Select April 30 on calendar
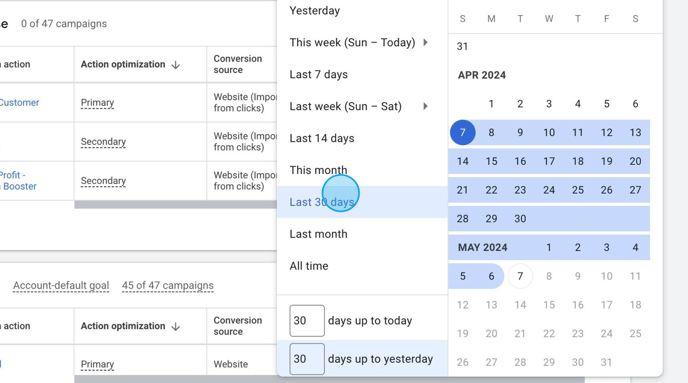Viewport: 688px width, 383px height. pyautogui.click(x=520, y=218)
